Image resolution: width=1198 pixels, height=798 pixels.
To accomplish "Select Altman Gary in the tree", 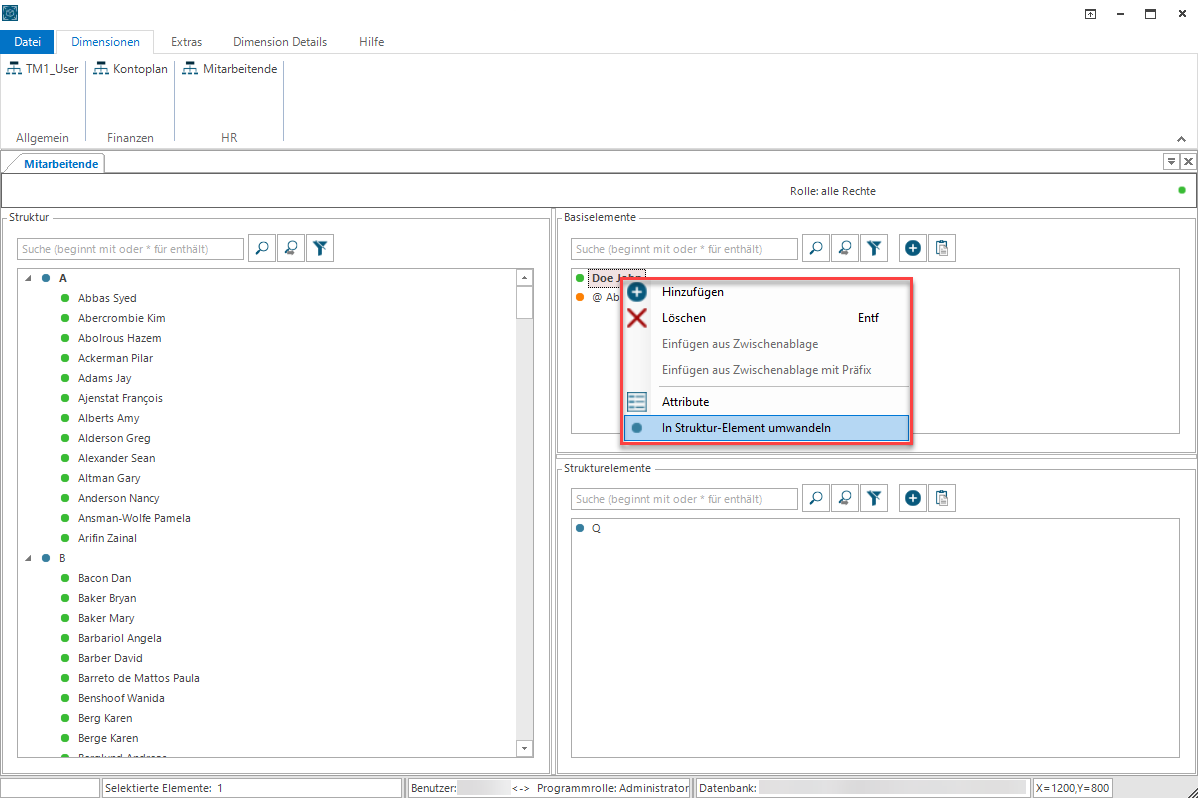I will (109, 478).
